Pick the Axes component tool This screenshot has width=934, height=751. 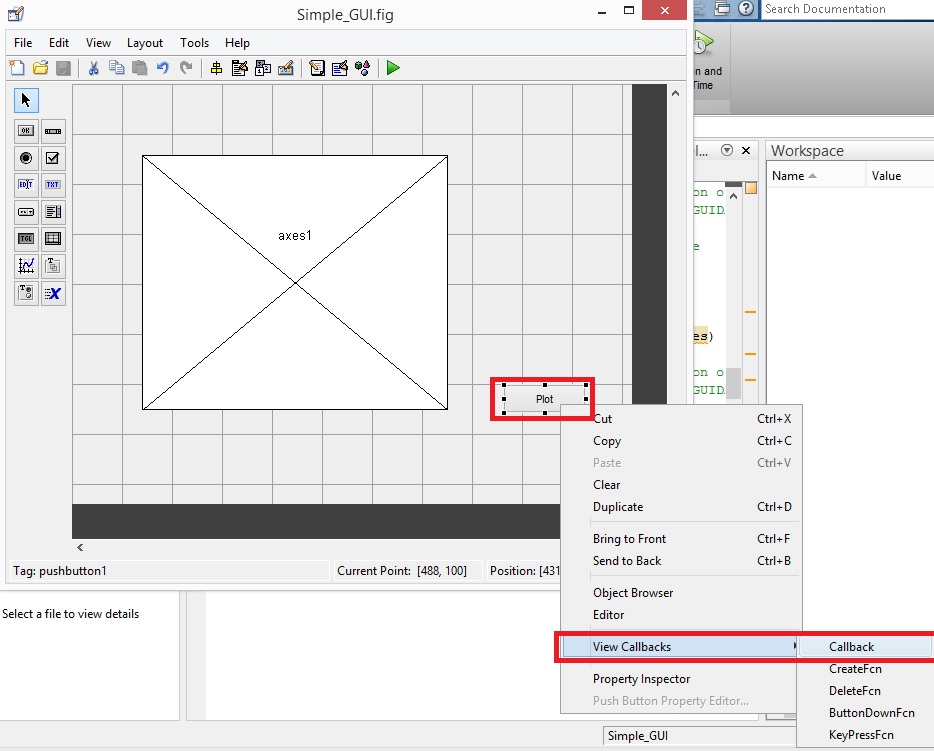coord(26,266)
